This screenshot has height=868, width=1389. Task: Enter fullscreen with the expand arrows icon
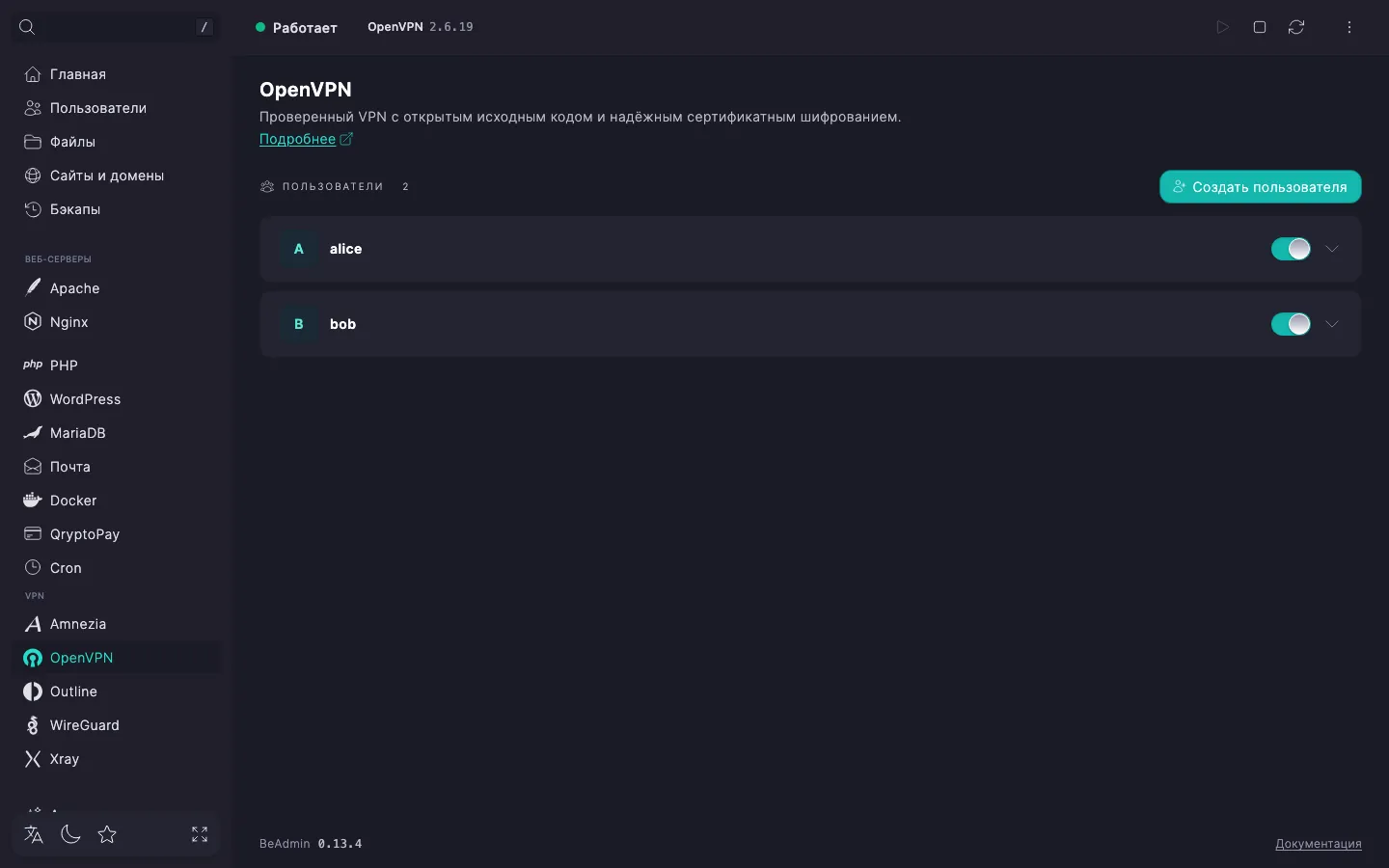200,834
